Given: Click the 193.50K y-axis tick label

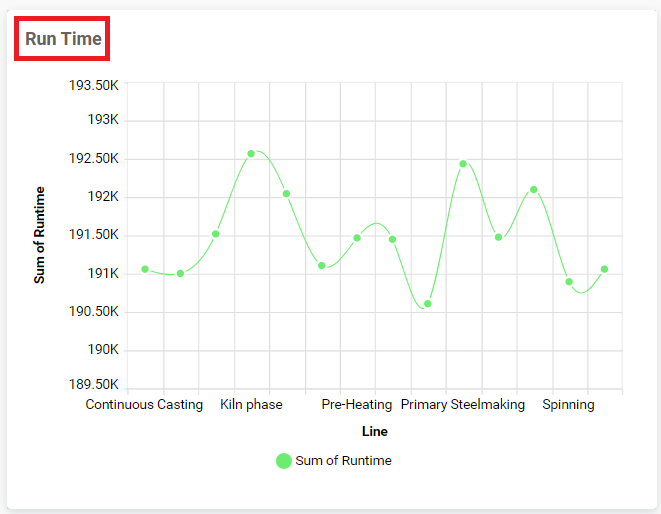Looking at the screenshot, I should [x=93, y=85].
